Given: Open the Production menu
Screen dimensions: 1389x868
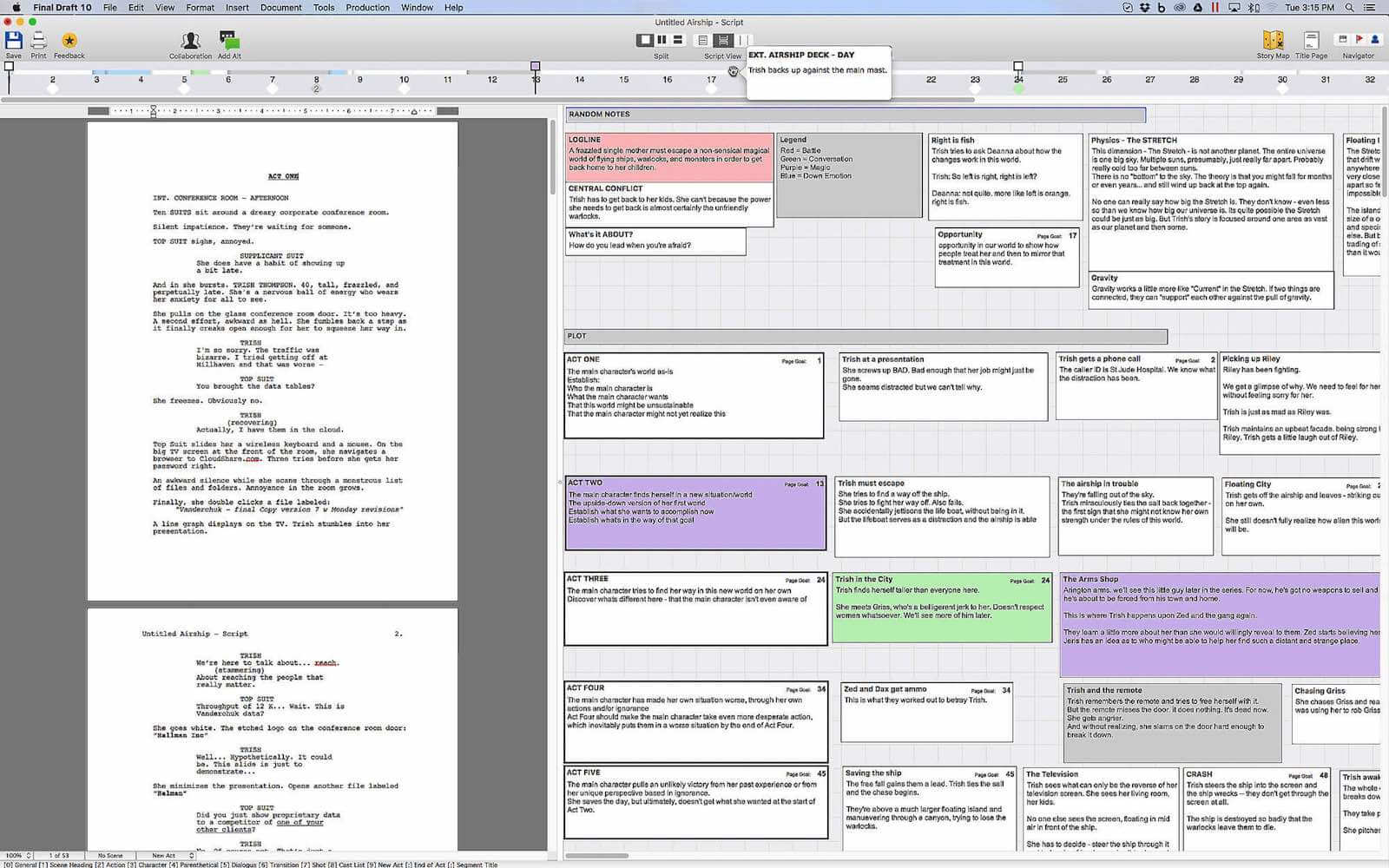Looking at the screenshot, I should (x=367, y=7).
